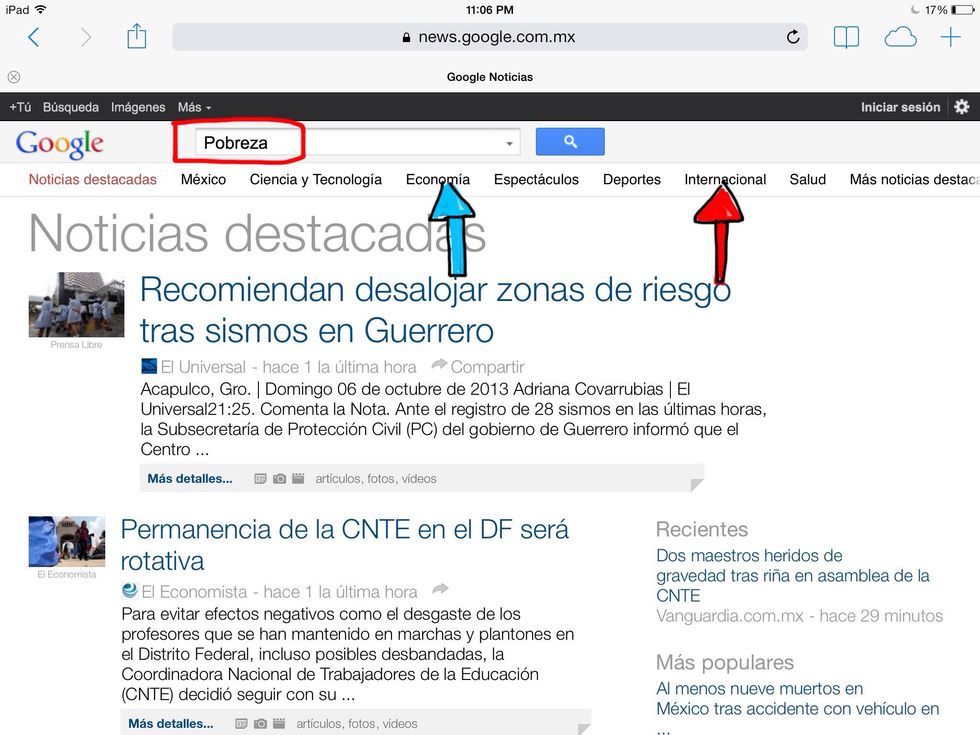Open headline about sismos en Guerrero
The height and width of the screenshot is (735, 980).
[436, 310]
